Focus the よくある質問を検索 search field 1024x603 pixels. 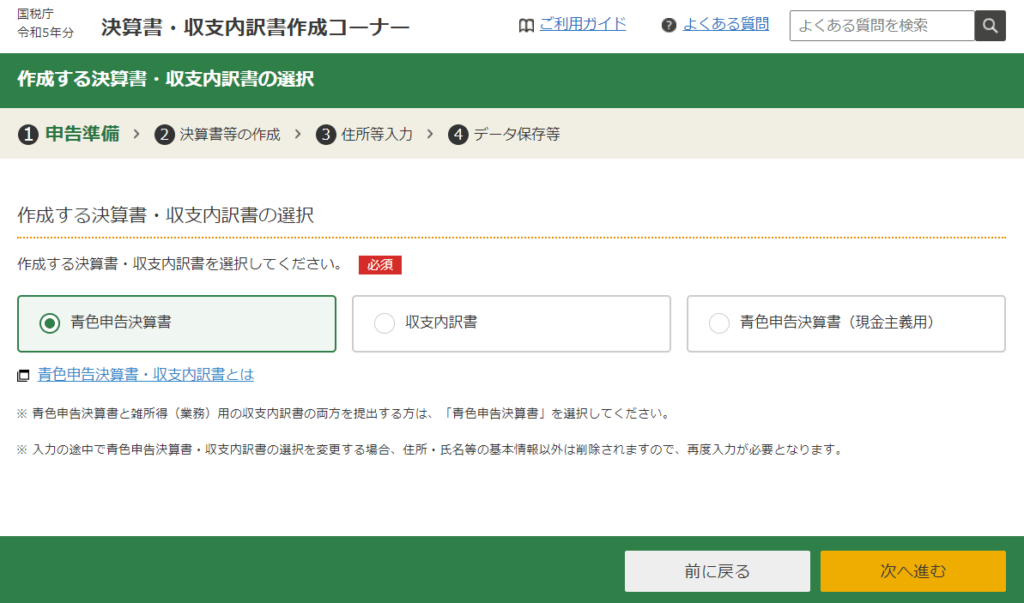pyautogui.click(x=881, y=26)
